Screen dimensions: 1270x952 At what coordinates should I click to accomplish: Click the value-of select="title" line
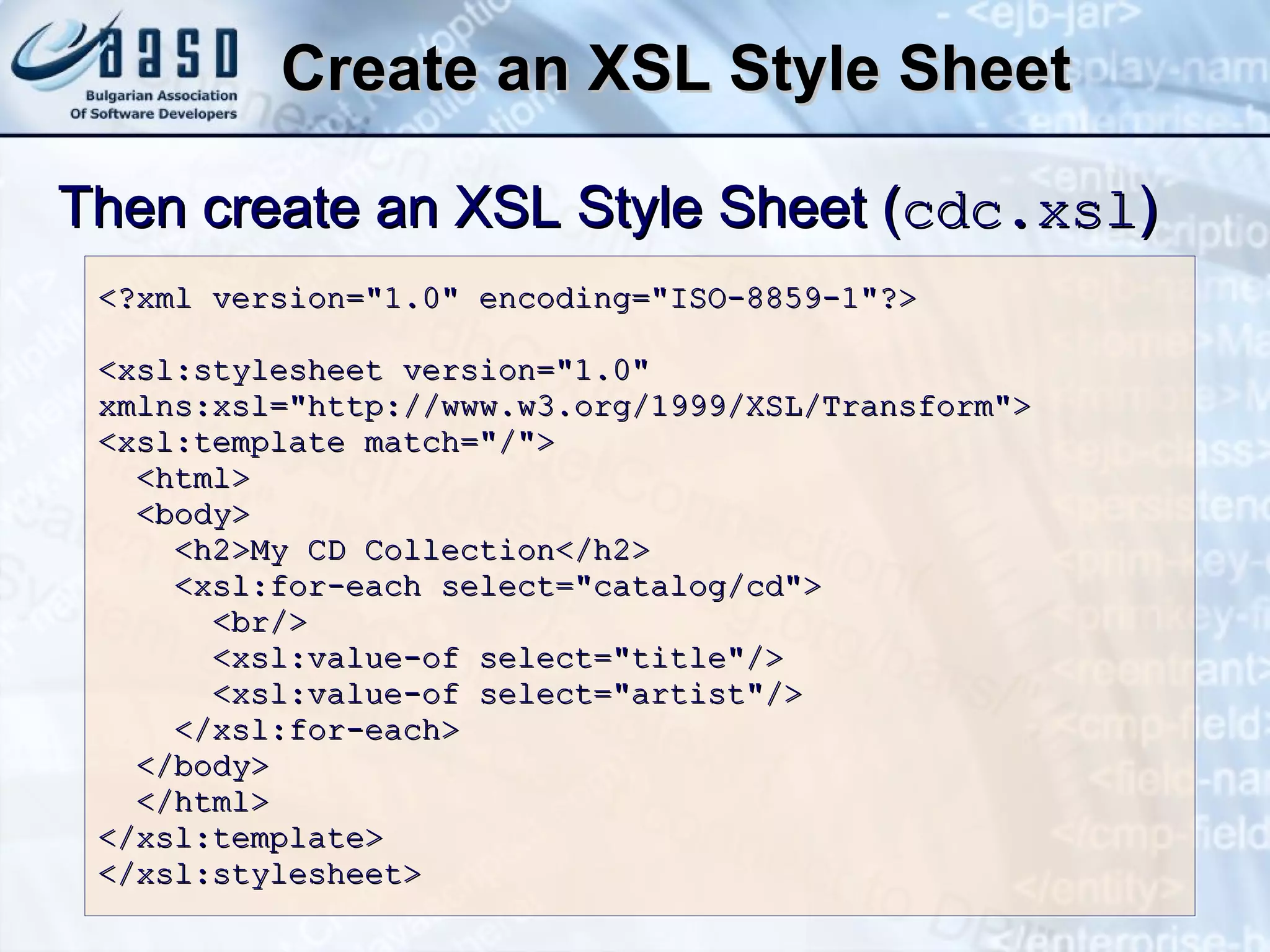click(x=498, y=659)
